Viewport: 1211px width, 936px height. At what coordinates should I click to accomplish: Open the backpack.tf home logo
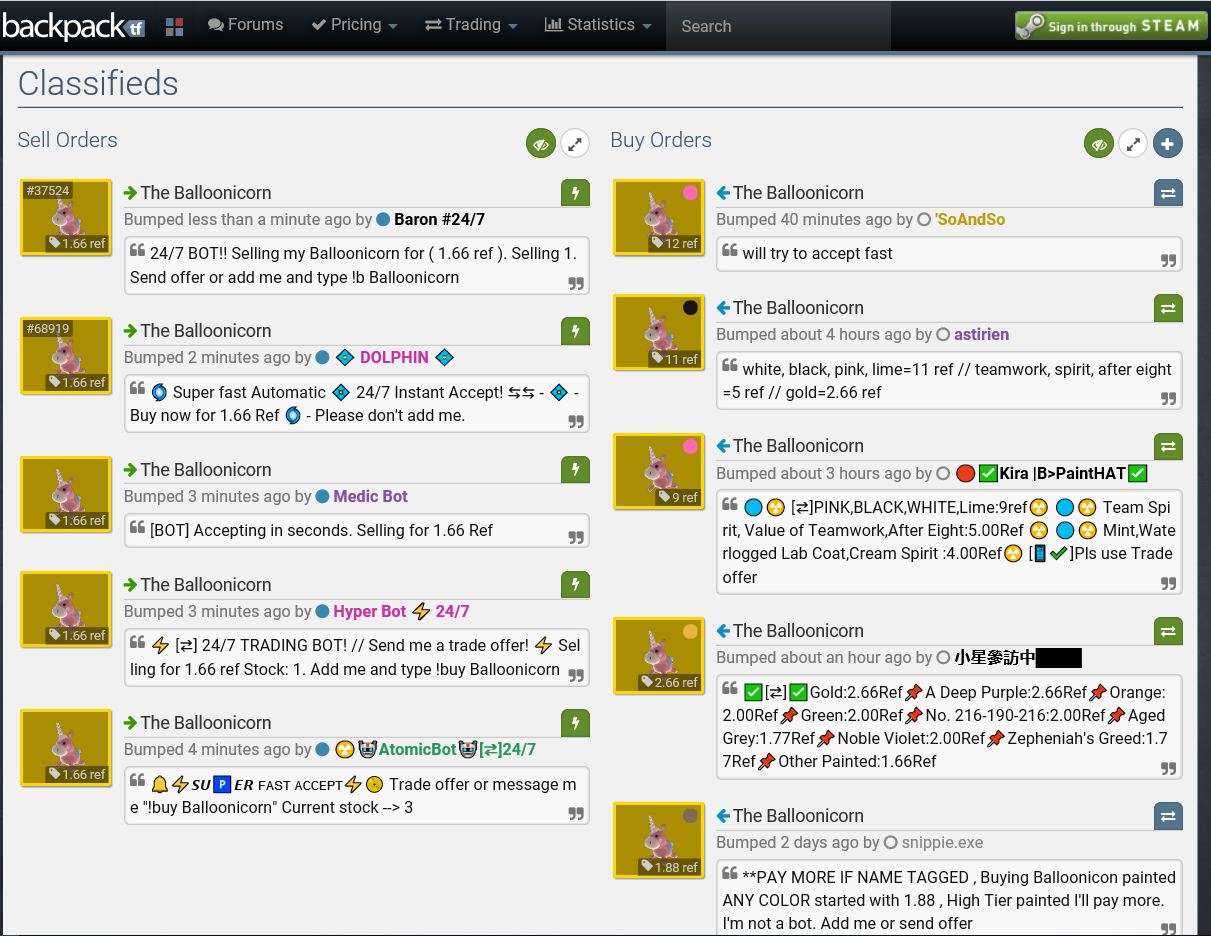(x=73, y=26)
